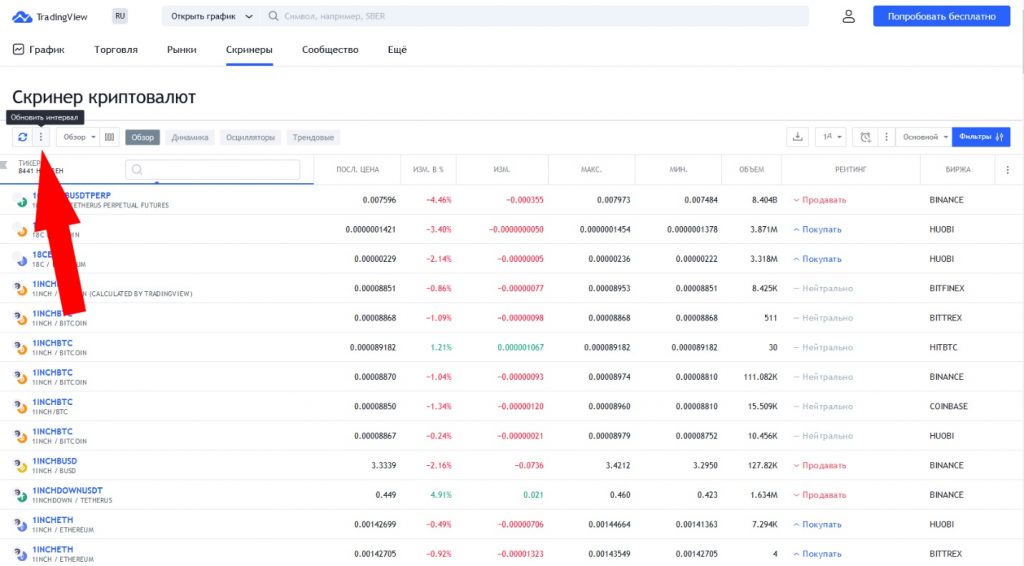Click the refresh interval icon
This screenshot has width=1024, height=566.
coord(22,137)
